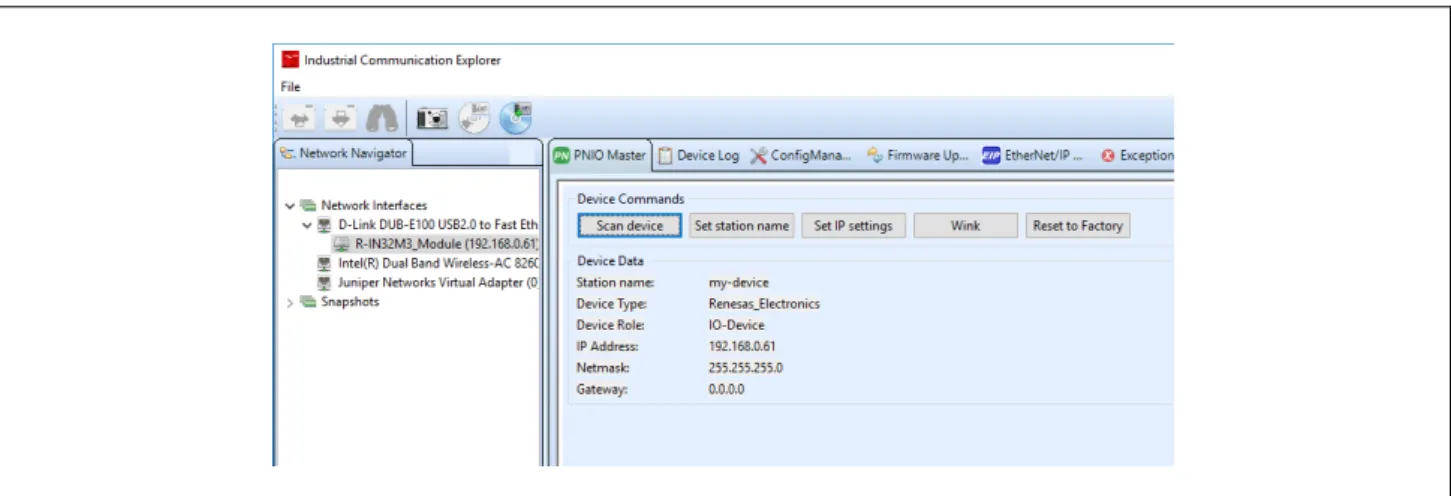
Task: Click the camera snapshot toolbar icon
Action: [x=434, y=119]
